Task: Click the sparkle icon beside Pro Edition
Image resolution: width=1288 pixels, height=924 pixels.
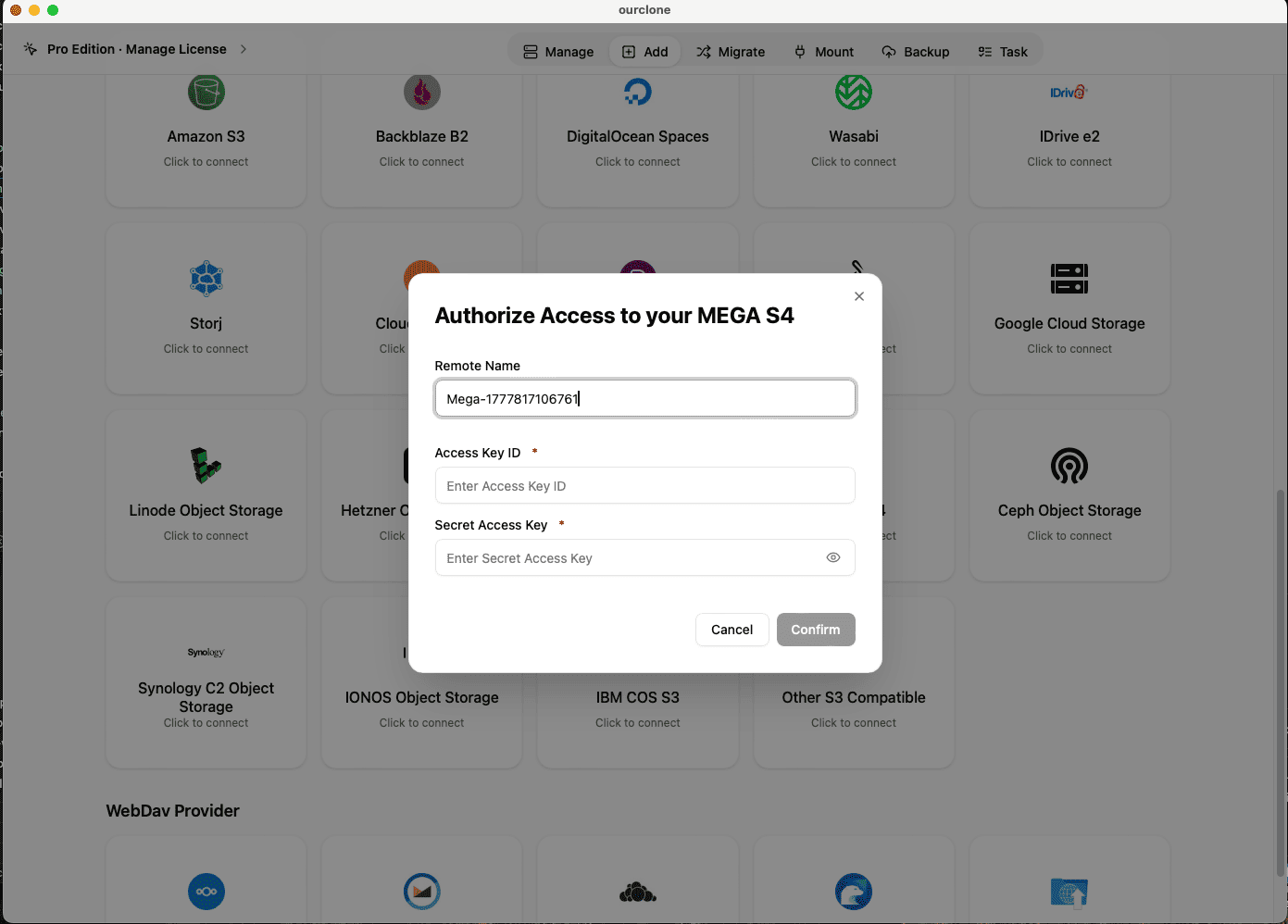Action: click(31, 49)
